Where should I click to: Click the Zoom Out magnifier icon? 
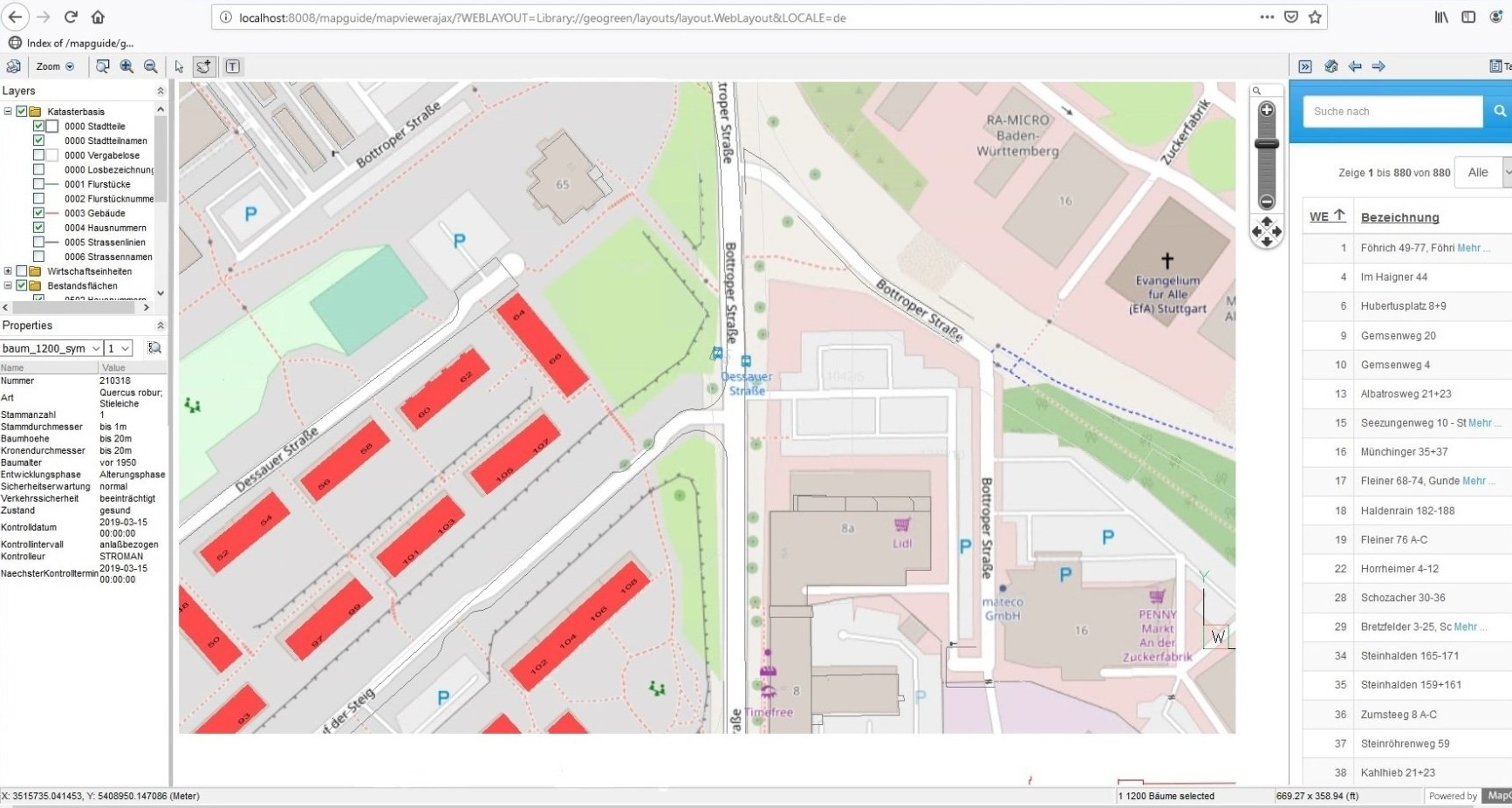[150, 66]
